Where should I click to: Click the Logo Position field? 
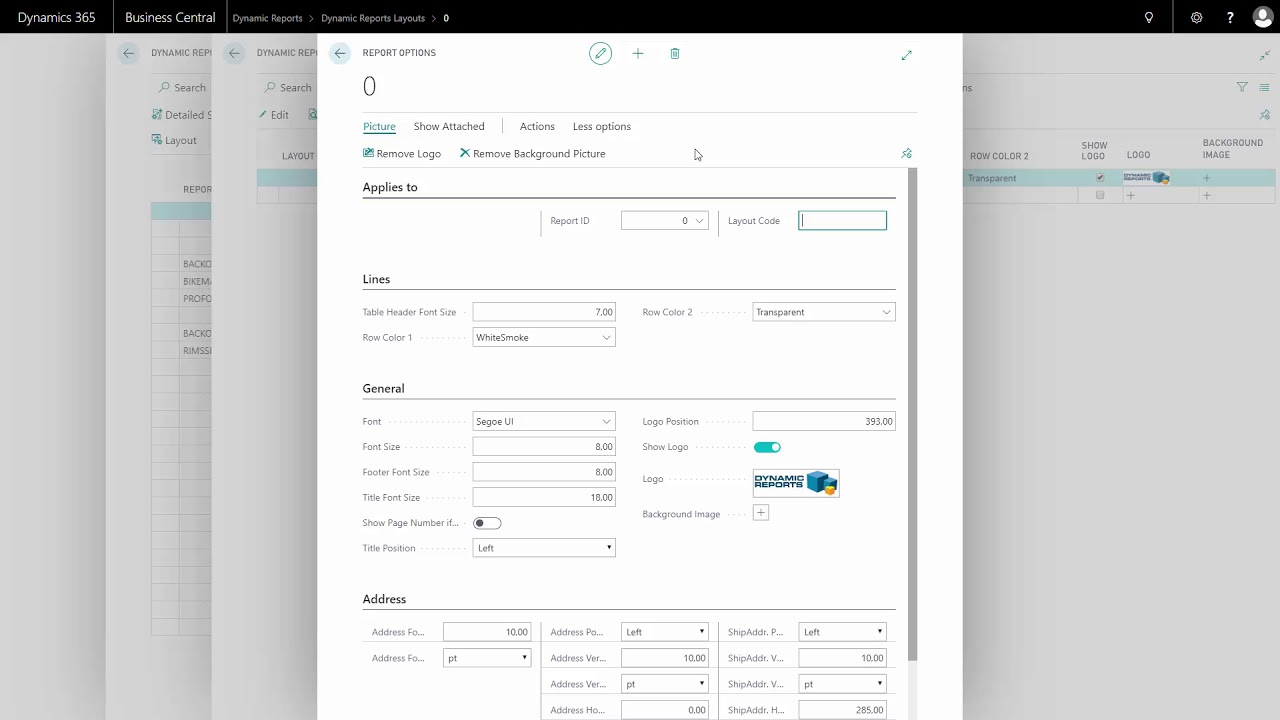[x=824, y=422]
